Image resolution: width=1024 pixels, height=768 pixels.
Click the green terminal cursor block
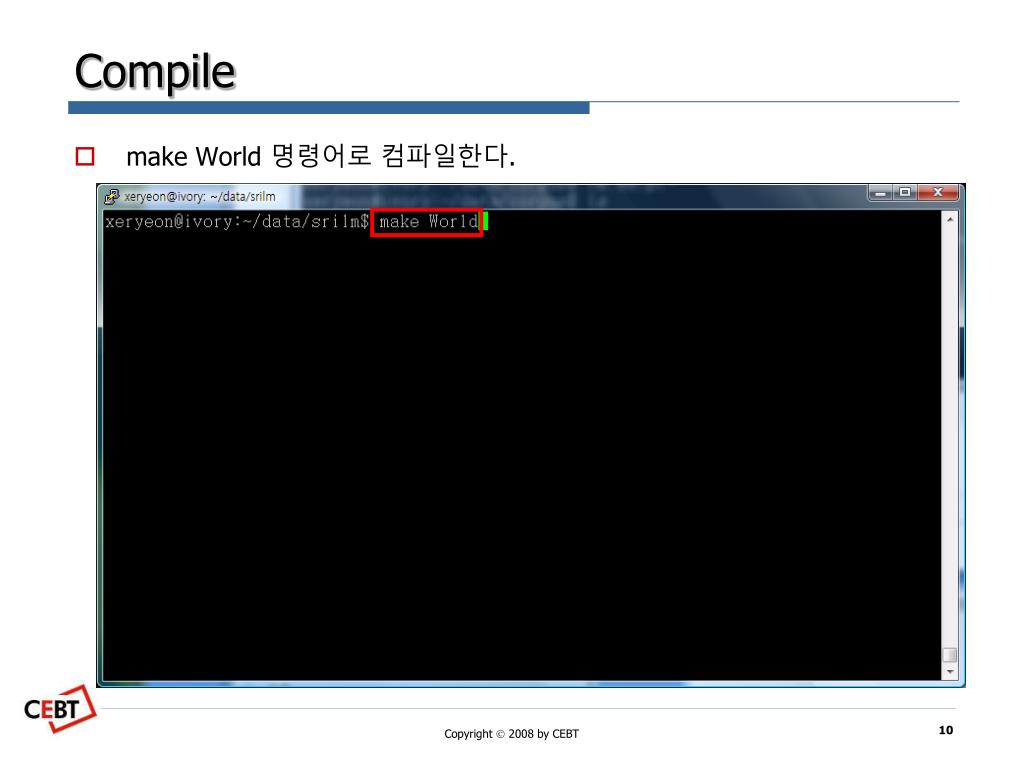click(485, 221)
